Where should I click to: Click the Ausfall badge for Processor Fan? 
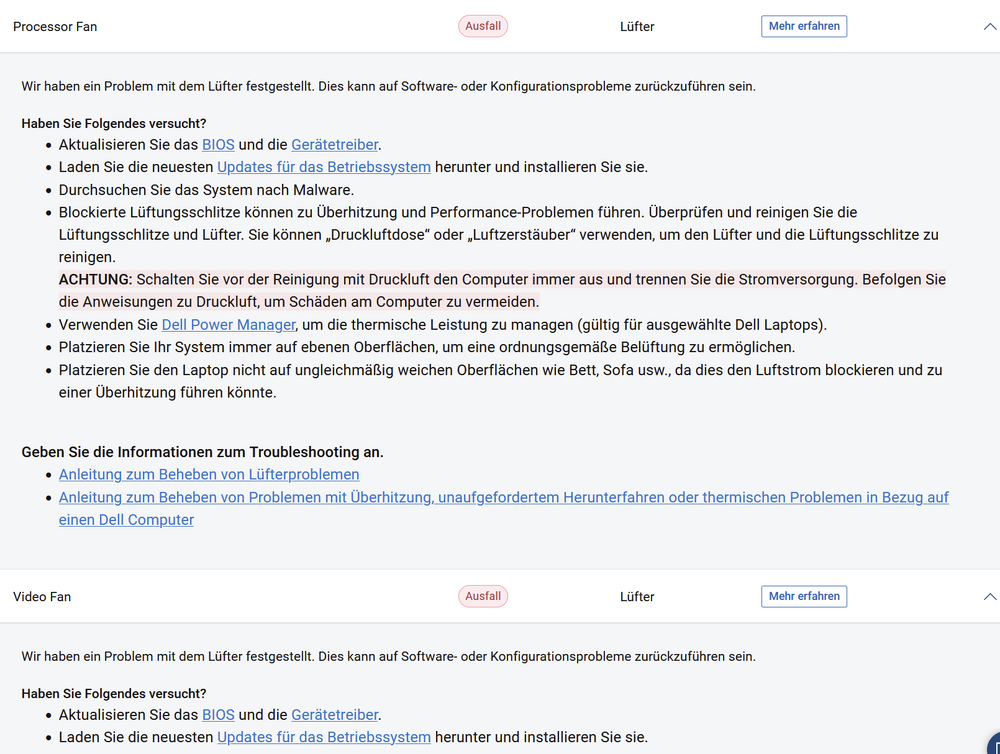tap(483, 27)
